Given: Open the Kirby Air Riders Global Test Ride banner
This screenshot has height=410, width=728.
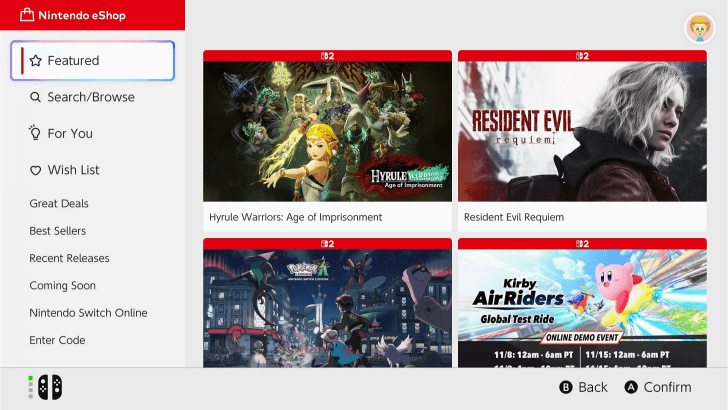Looking at the screenshot, I should (582, 308).
